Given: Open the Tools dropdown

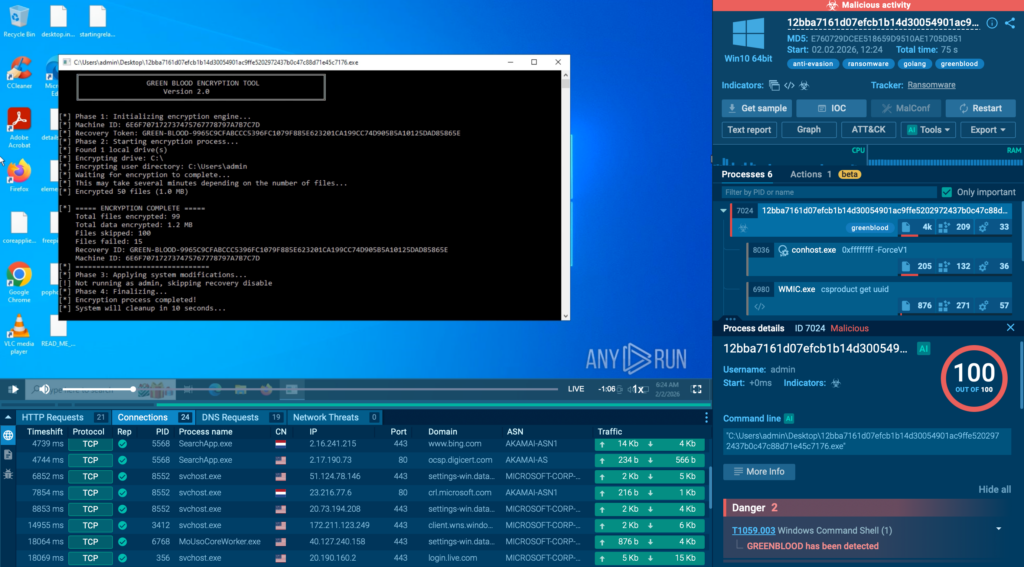Looking at the screenshot, I should pyautogui.click(x=928, y=130).
